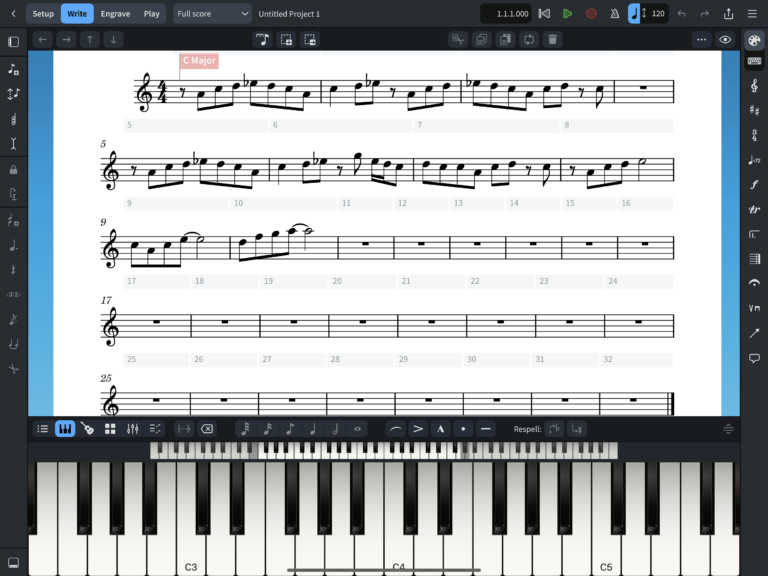
Task: Click the tempo value 120
Action: click(658, 14)
